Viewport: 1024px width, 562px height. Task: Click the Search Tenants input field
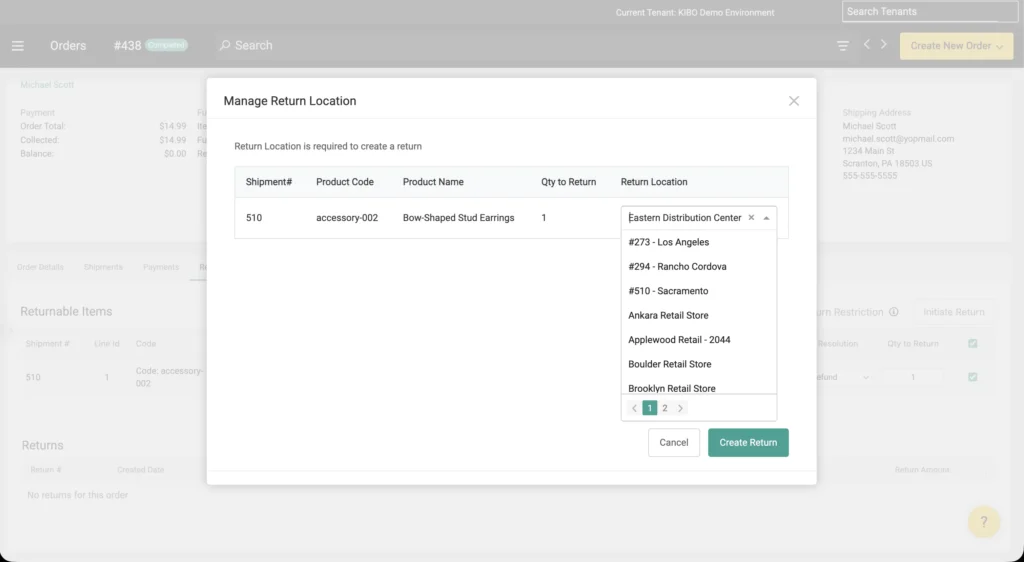(x=920, y=12)
